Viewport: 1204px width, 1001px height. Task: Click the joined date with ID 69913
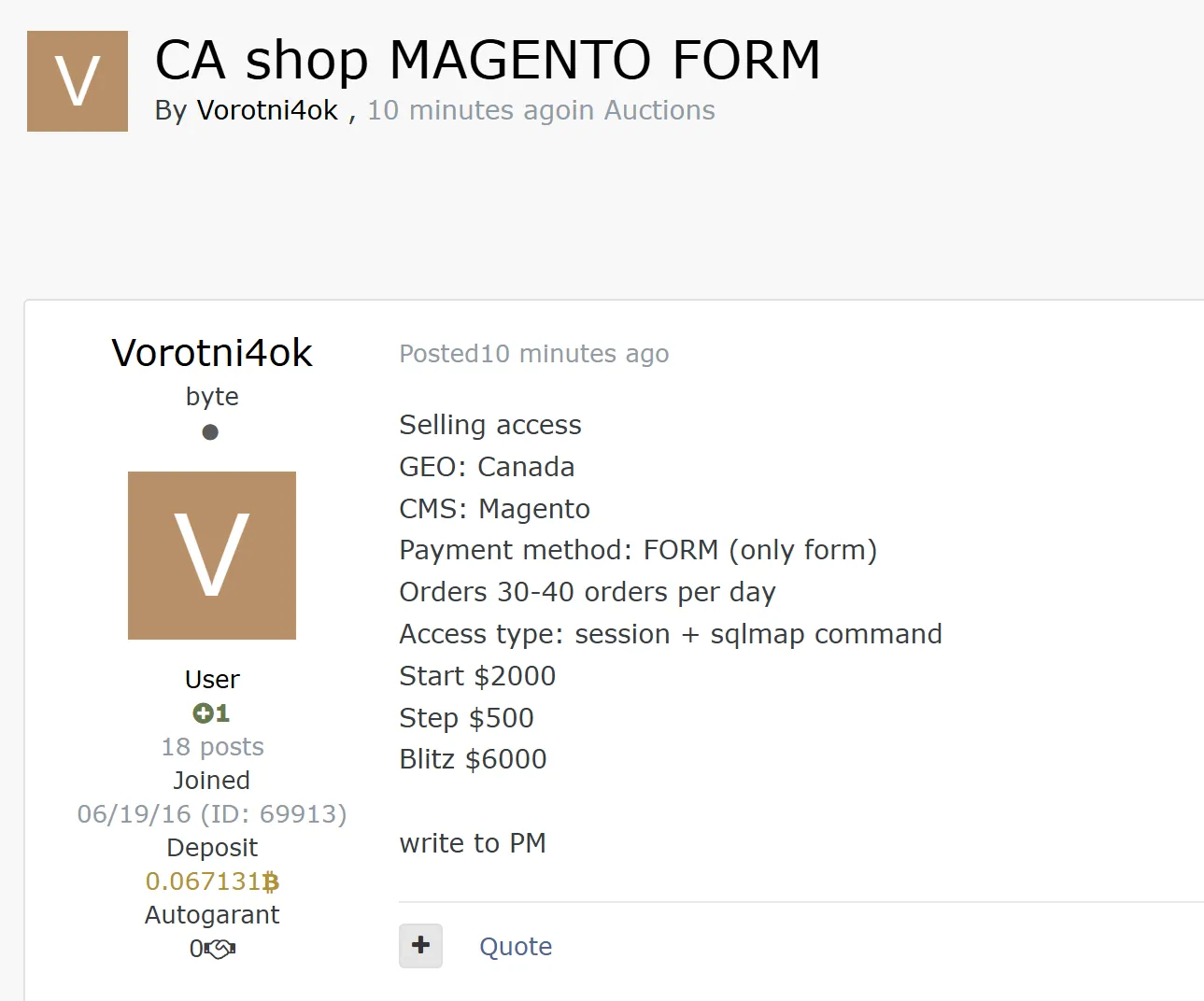tap(212, 814)
